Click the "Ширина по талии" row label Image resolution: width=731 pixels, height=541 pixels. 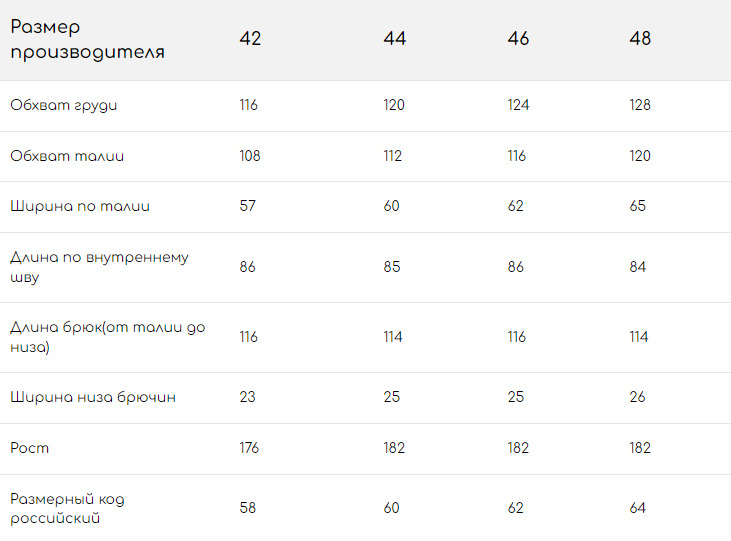(x=80, y=206)
